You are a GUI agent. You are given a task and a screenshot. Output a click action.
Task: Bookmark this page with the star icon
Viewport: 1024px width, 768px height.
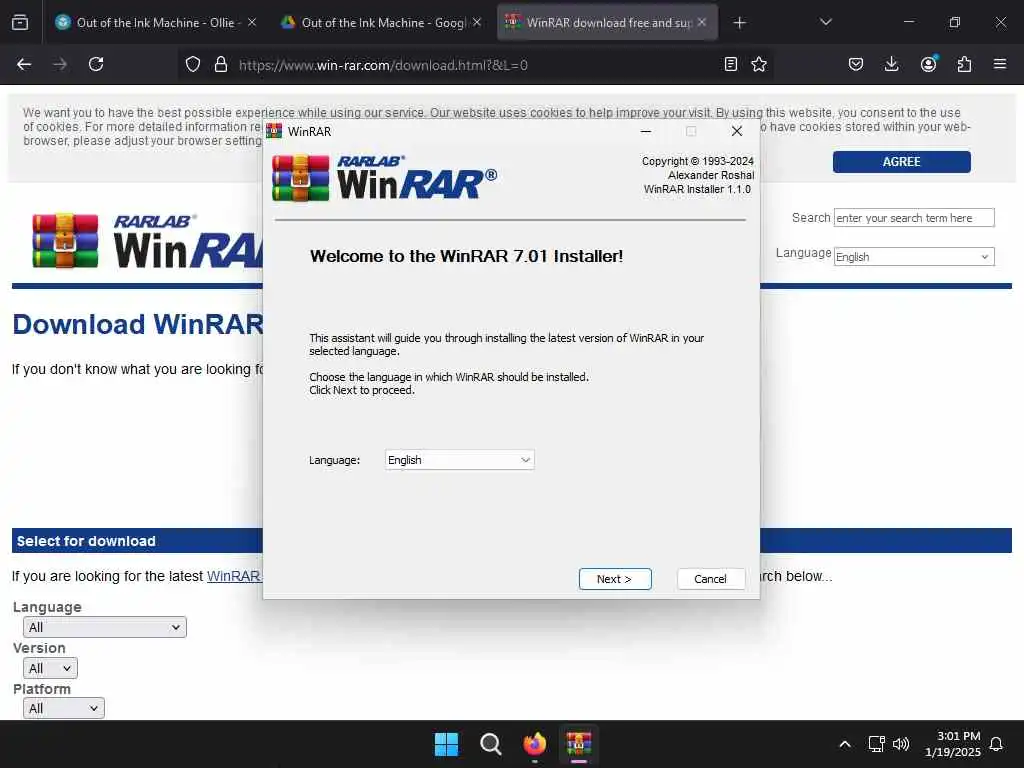759,64
